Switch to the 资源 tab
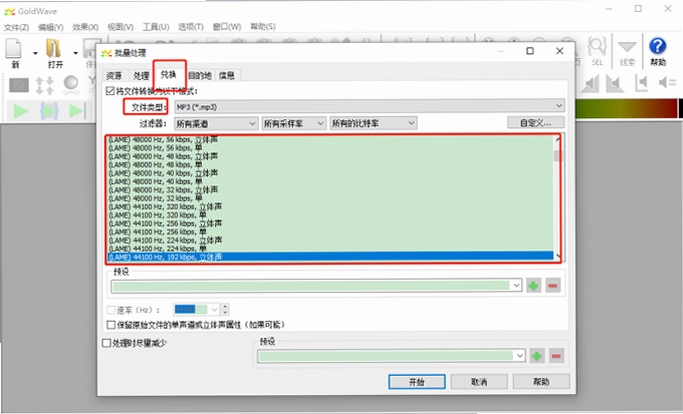The image size is (683, 414). 114,75
